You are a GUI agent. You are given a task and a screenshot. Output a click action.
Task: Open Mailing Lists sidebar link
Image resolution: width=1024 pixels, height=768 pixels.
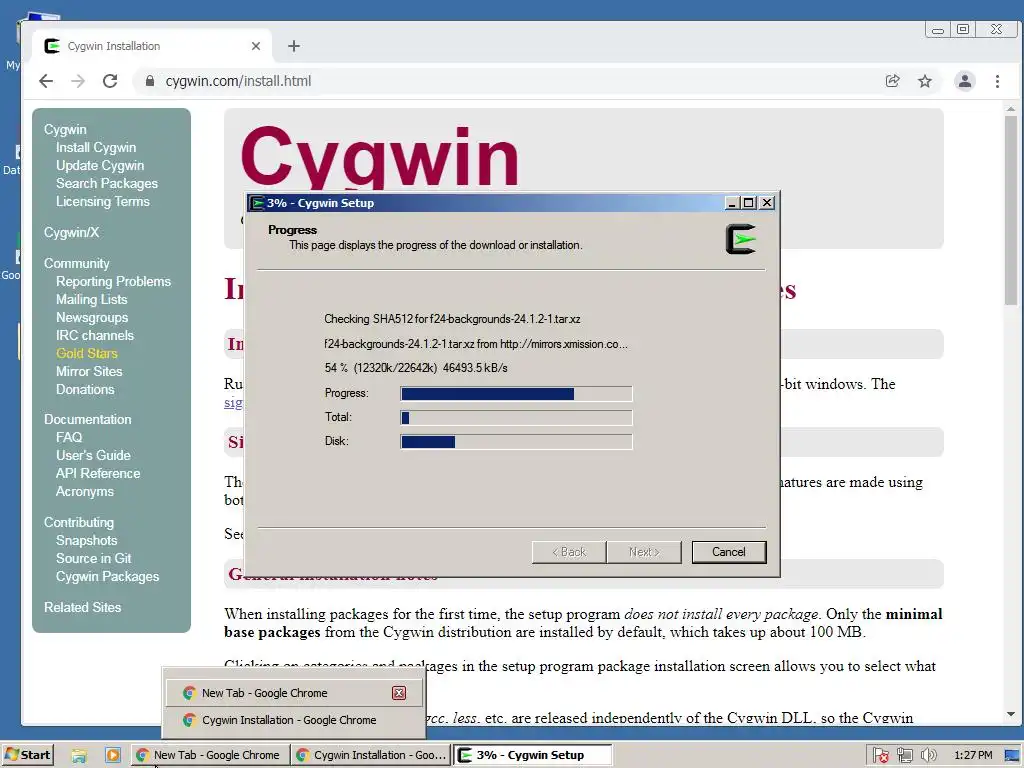(91, 299)
